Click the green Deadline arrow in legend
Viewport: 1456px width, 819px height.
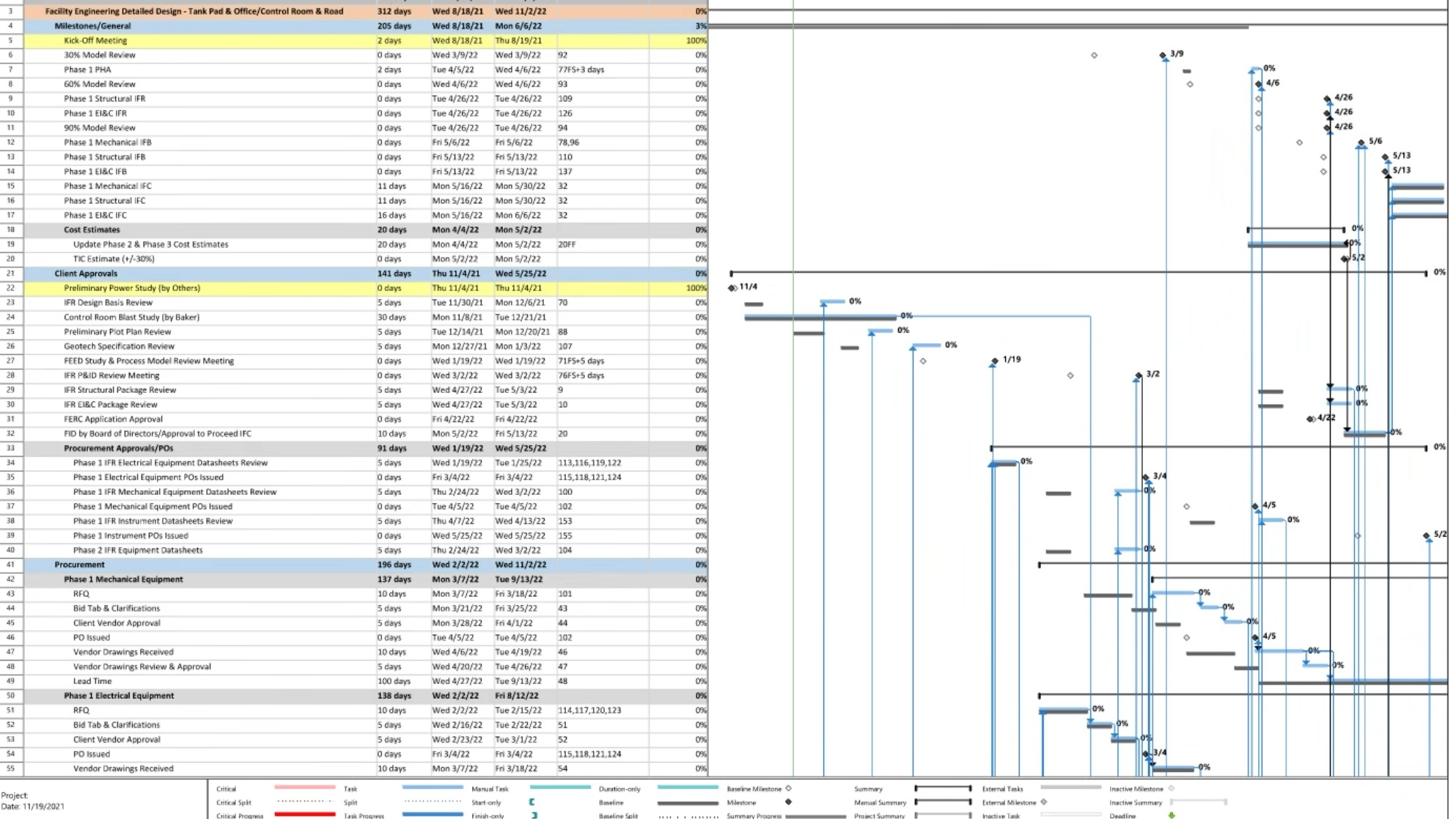1172,815
